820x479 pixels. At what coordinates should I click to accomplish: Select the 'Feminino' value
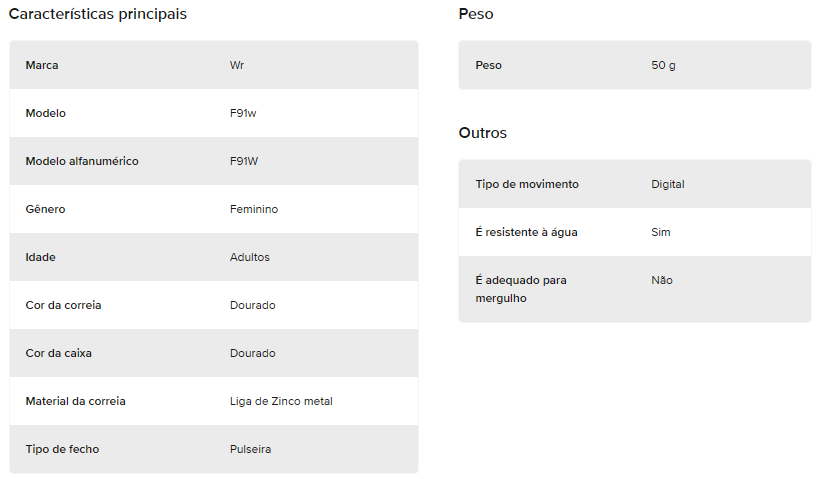click(254, 209)
